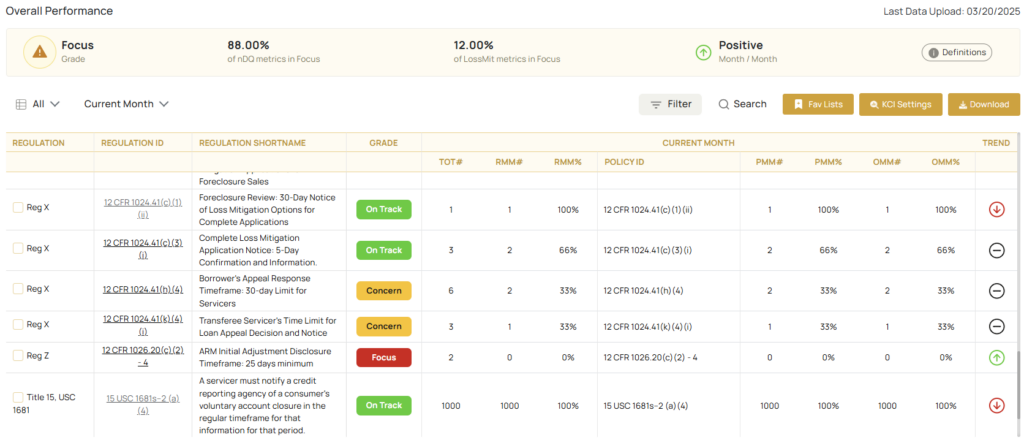Click the Grade column header
The image size is (1024, 440).
[x=383, y=143]
